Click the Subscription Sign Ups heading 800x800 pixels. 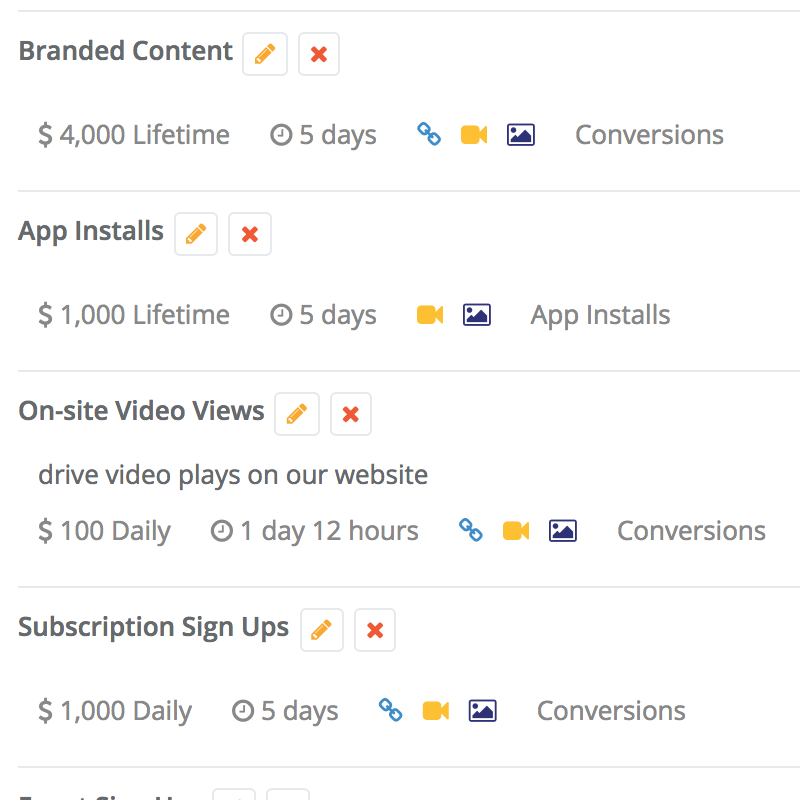pyautogui.click(x=154, y=627)
